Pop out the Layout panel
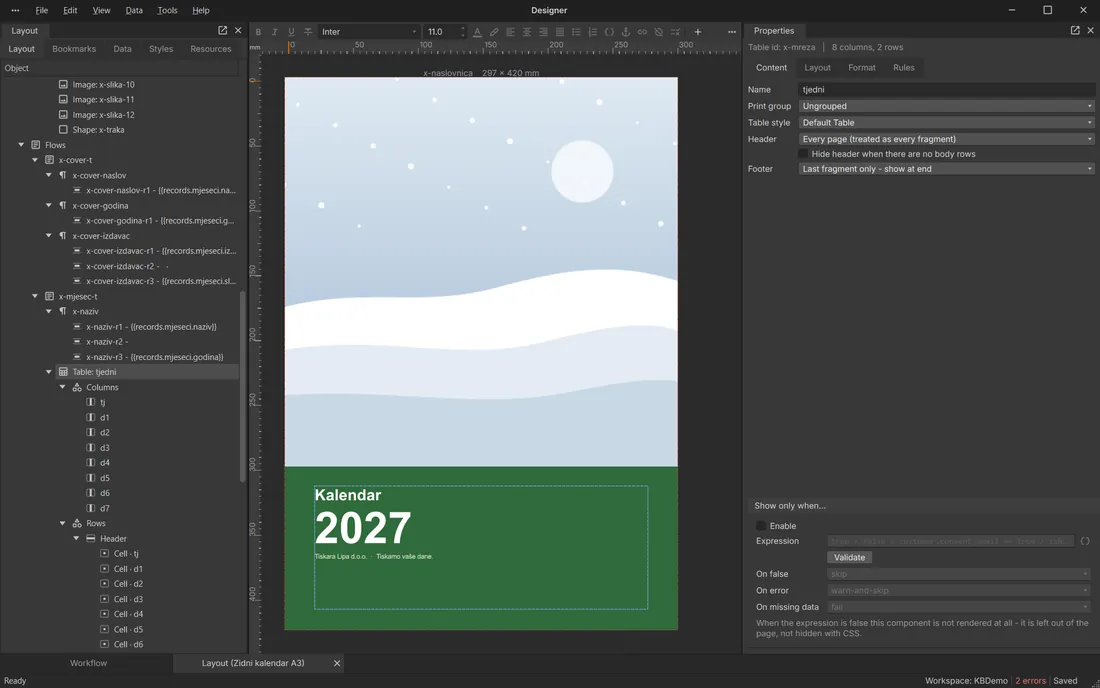The width and height of the screenshot is (1100, 688). click(x=222, y=30)
